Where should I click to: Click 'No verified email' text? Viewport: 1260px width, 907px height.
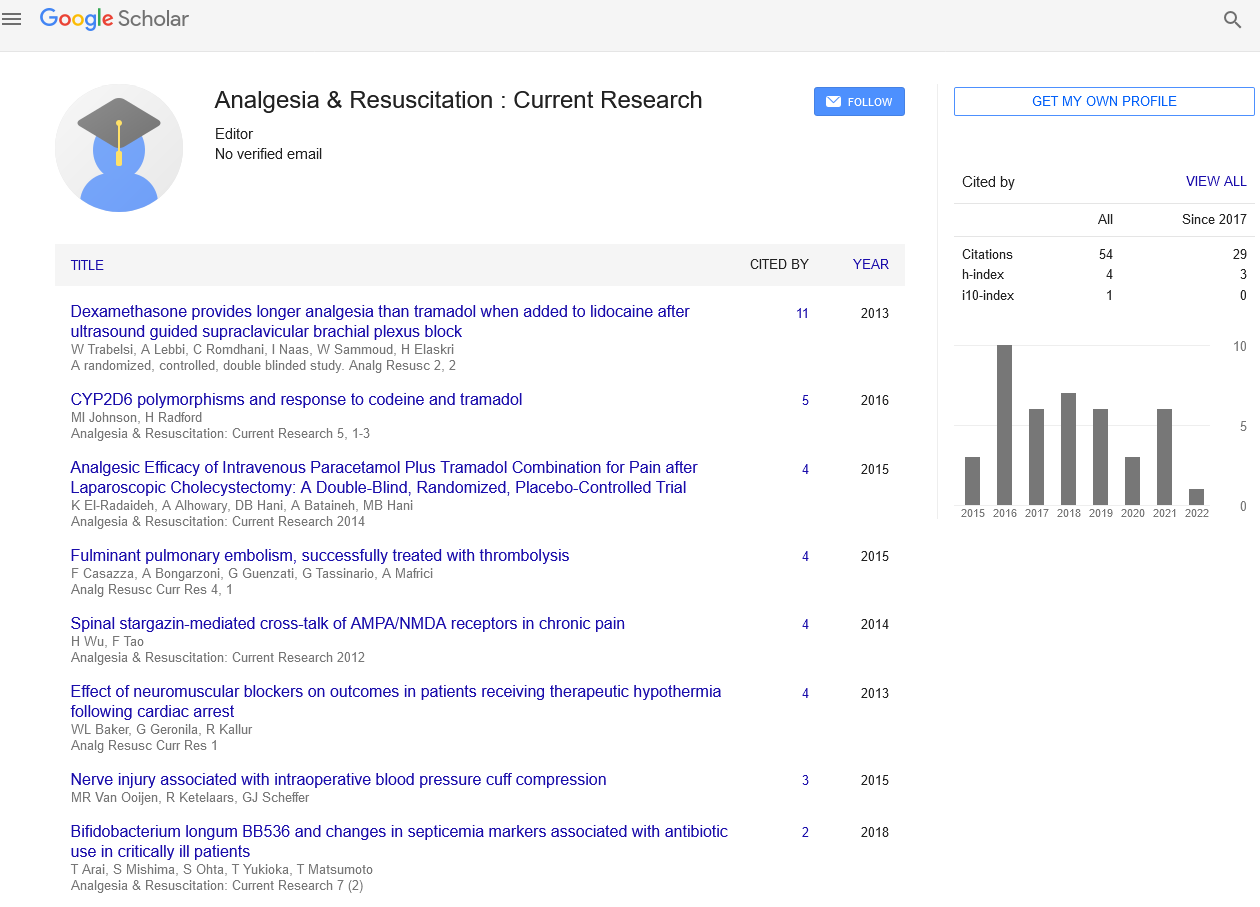(x=268, y=154)
